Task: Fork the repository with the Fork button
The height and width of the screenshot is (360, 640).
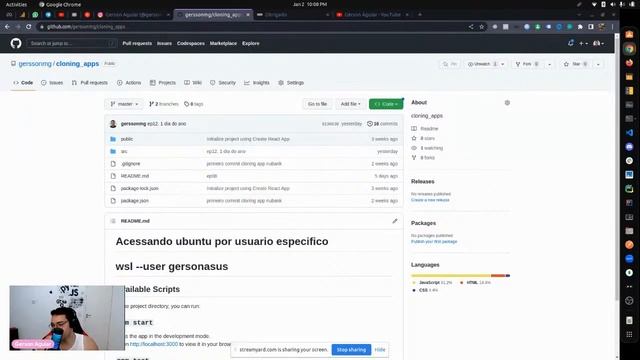Action: point(527,64)
